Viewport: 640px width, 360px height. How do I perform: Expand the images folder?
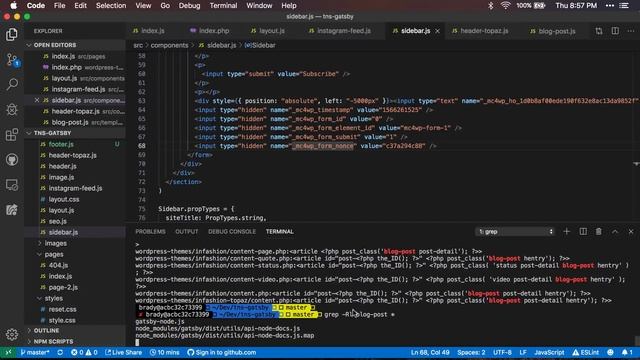(56, 243)
